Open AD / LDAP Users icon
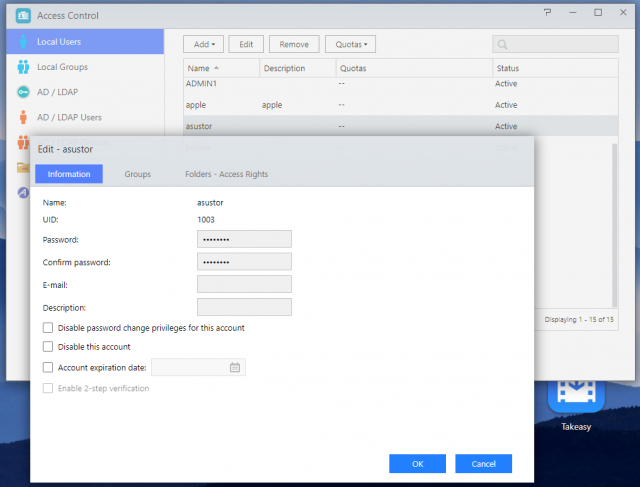640x487 pixels. (x=23, y=117)
